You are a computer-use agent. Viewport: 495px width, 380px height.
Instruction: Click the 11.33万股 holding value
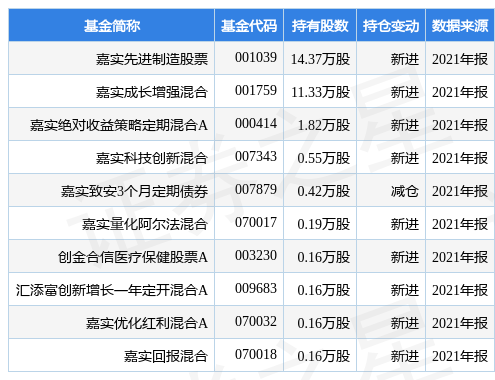click(x=321, y=92)
